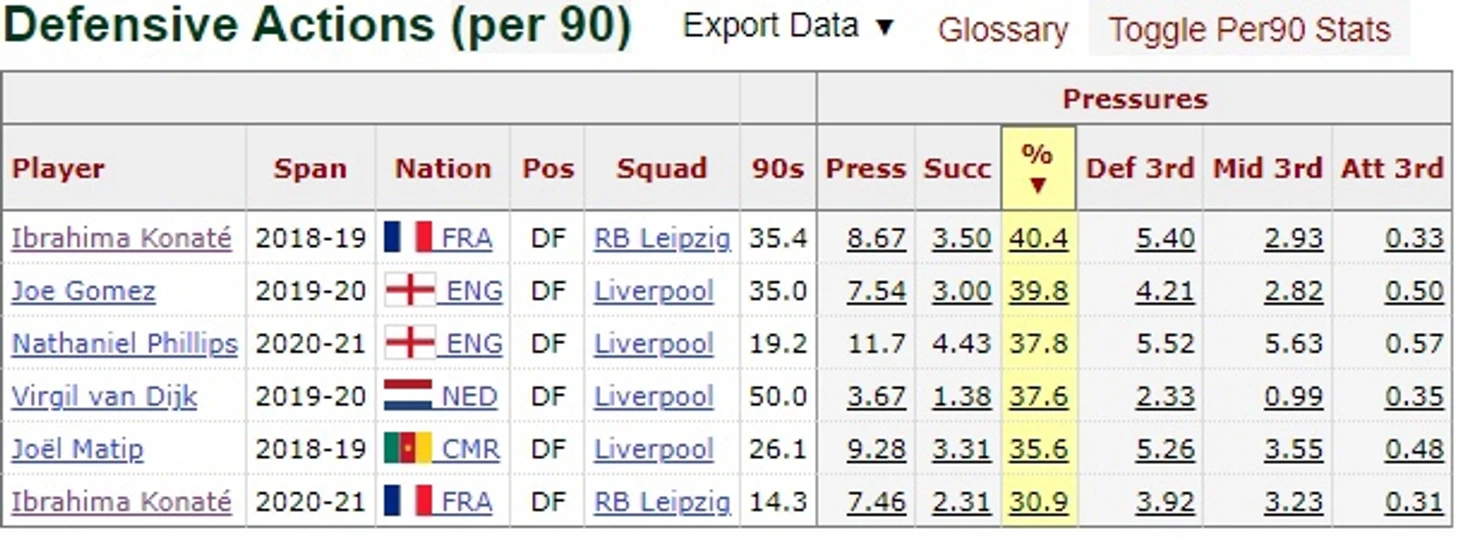Click red sort arrow under % column

(1038, 185)
